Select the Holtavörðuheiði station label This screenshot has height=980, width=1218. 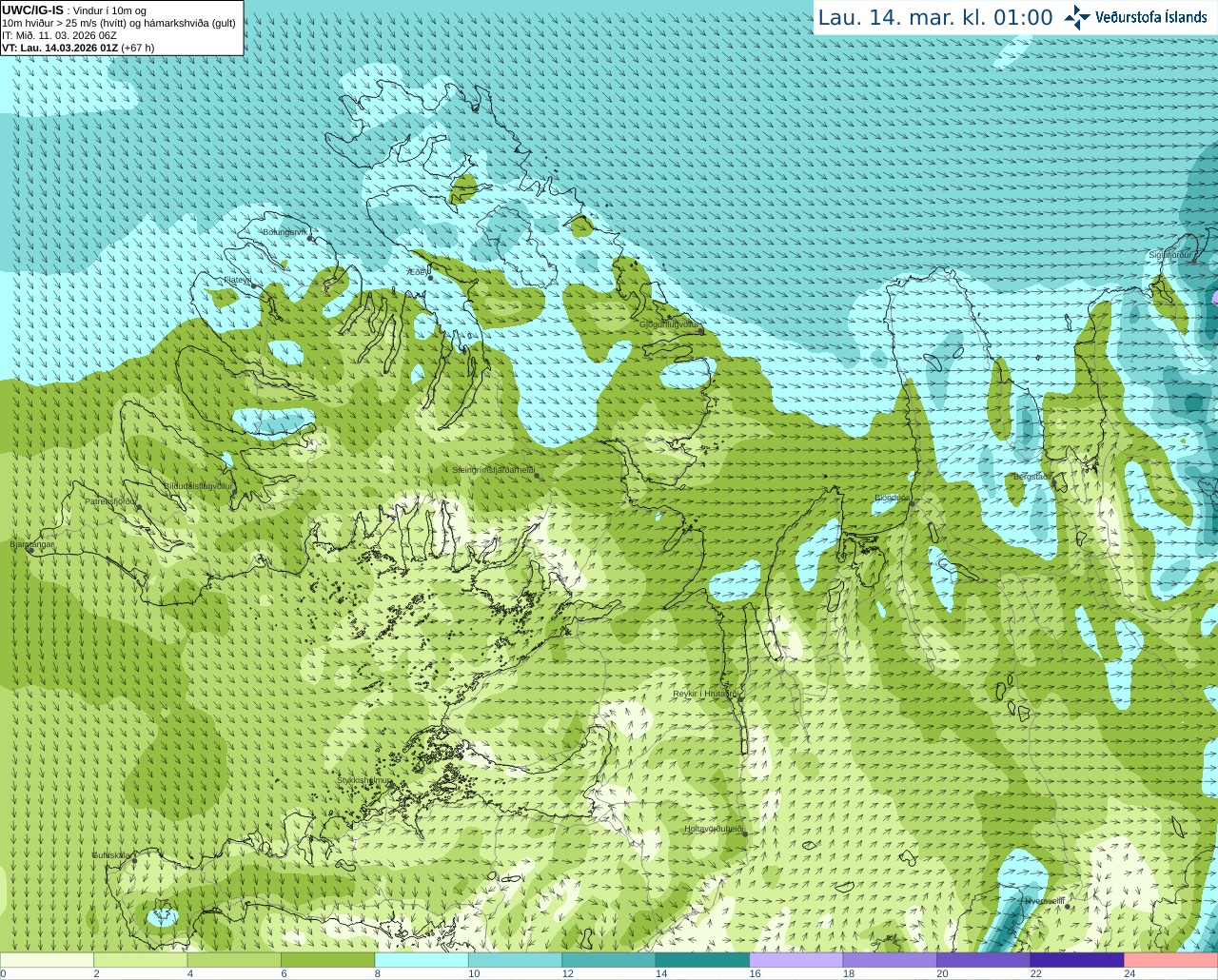coord(714,829)
